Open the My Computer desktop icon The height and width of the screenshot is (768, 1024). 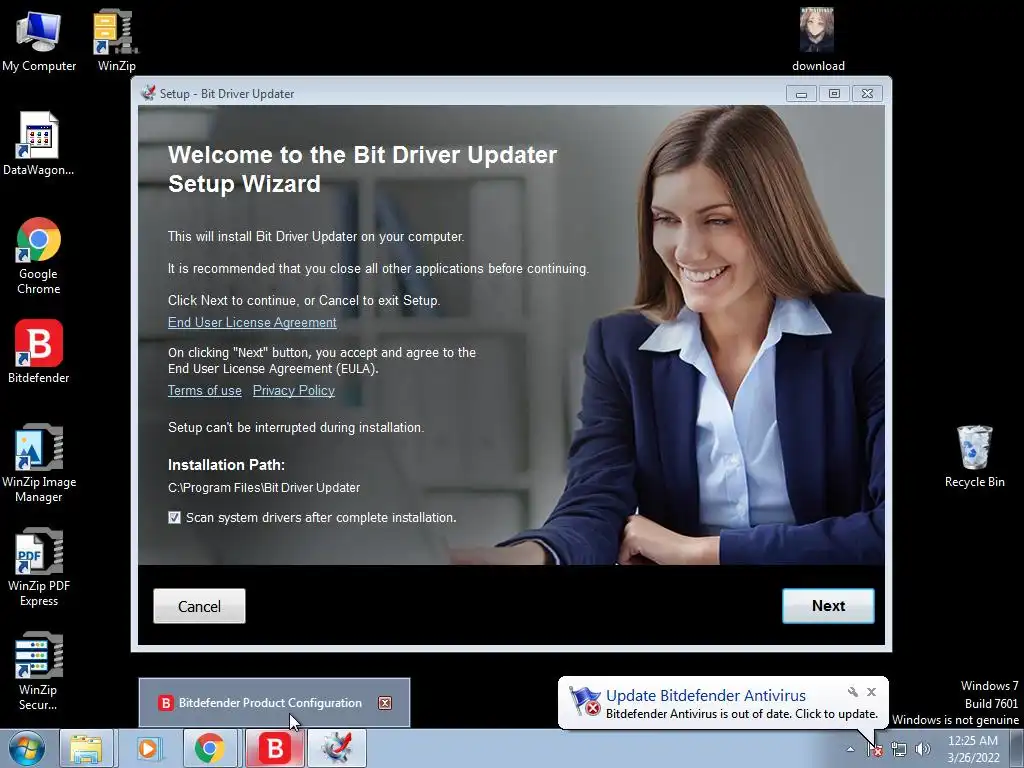(x=39, y=40)
